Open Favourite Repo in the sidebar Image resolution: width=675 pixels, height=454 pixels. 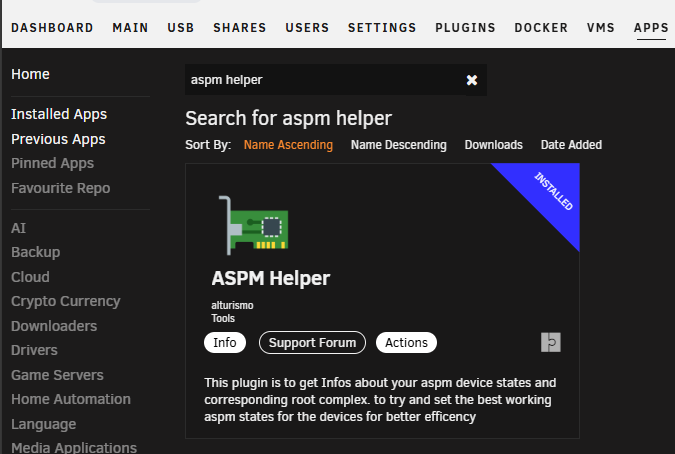click(x=61, y=188)
